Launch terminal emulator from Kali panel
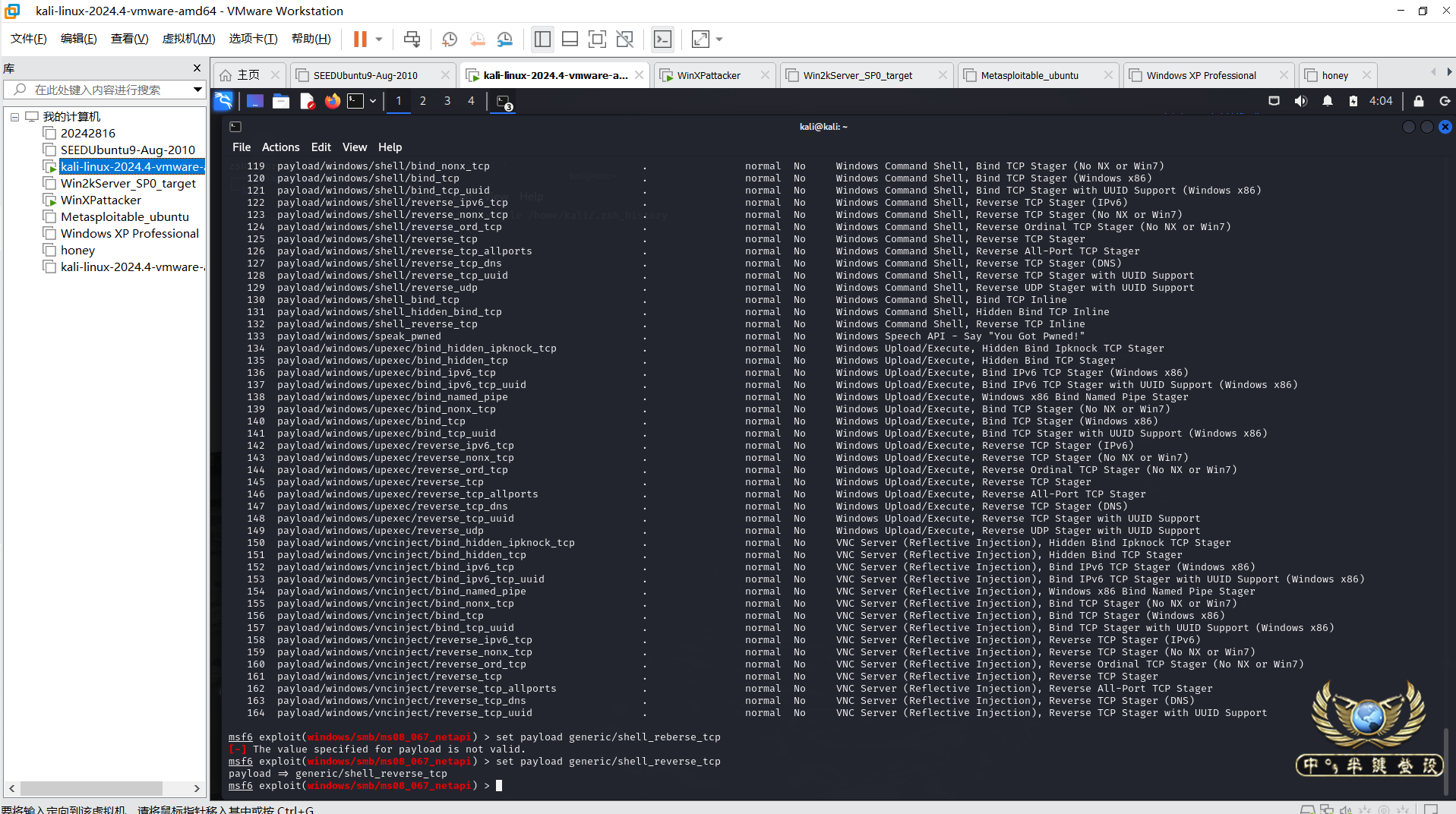 pos(355,101)
